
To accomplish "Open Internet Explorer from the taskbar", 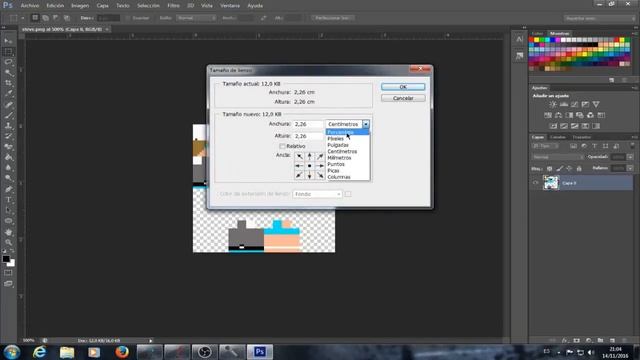I will [40, 352].
